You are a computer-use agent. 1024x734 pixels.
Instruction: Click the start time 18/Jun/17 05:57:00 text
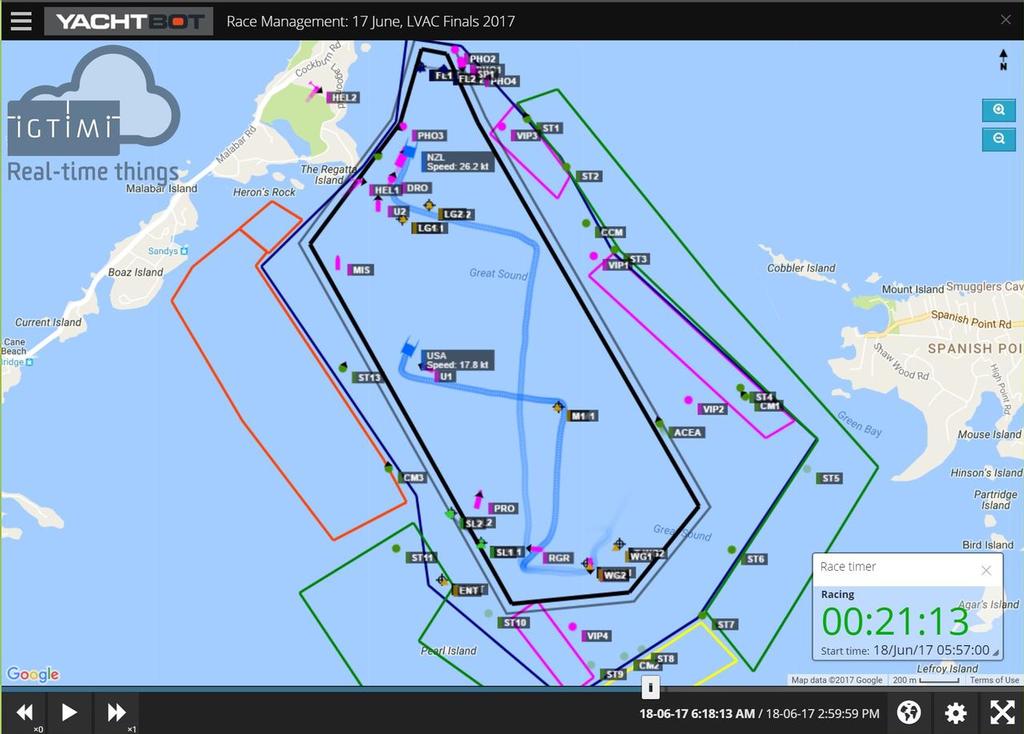click(x=931, y=650)
